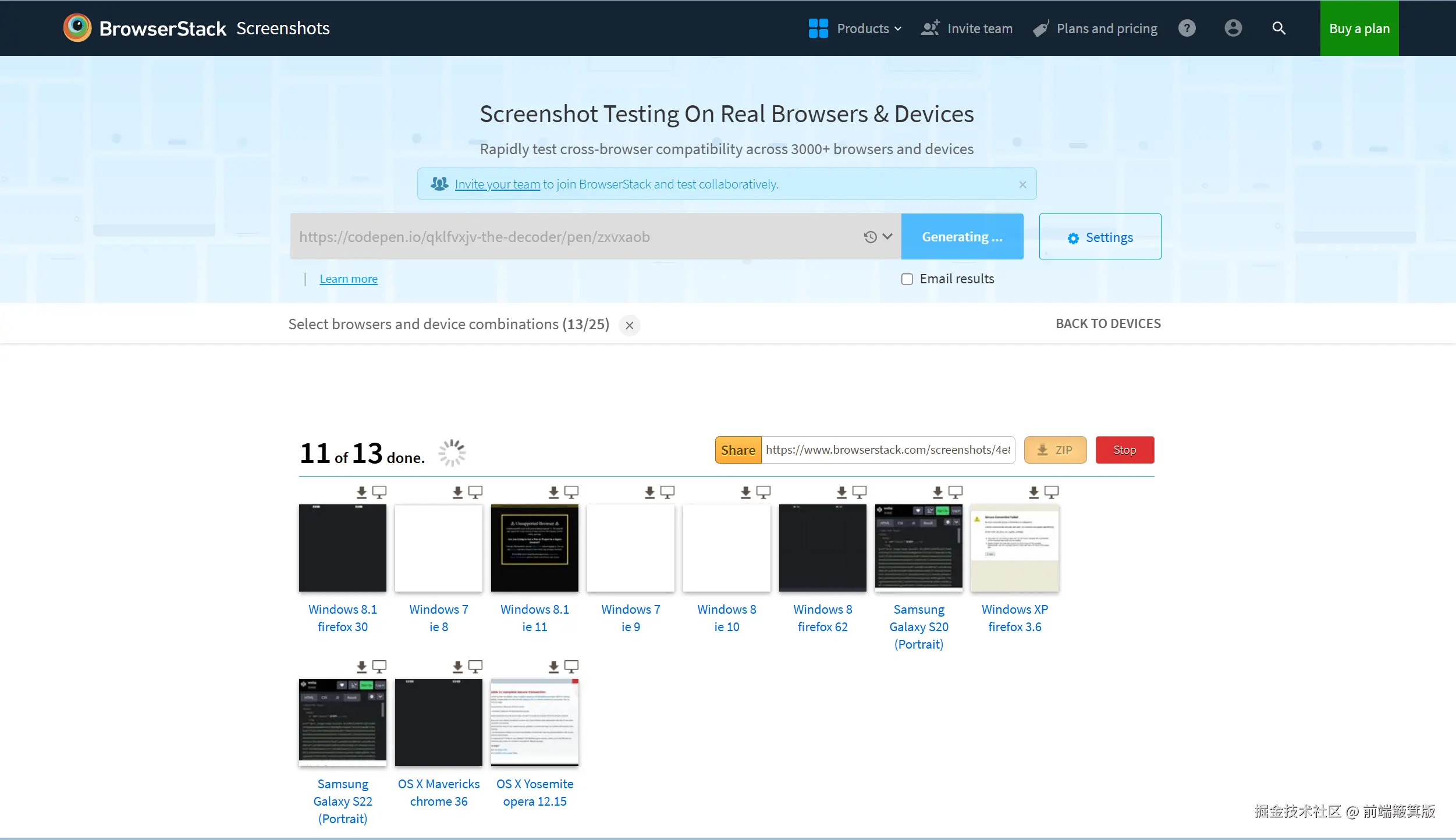Clear selected browser combinations with X

(x=629, y=325)
